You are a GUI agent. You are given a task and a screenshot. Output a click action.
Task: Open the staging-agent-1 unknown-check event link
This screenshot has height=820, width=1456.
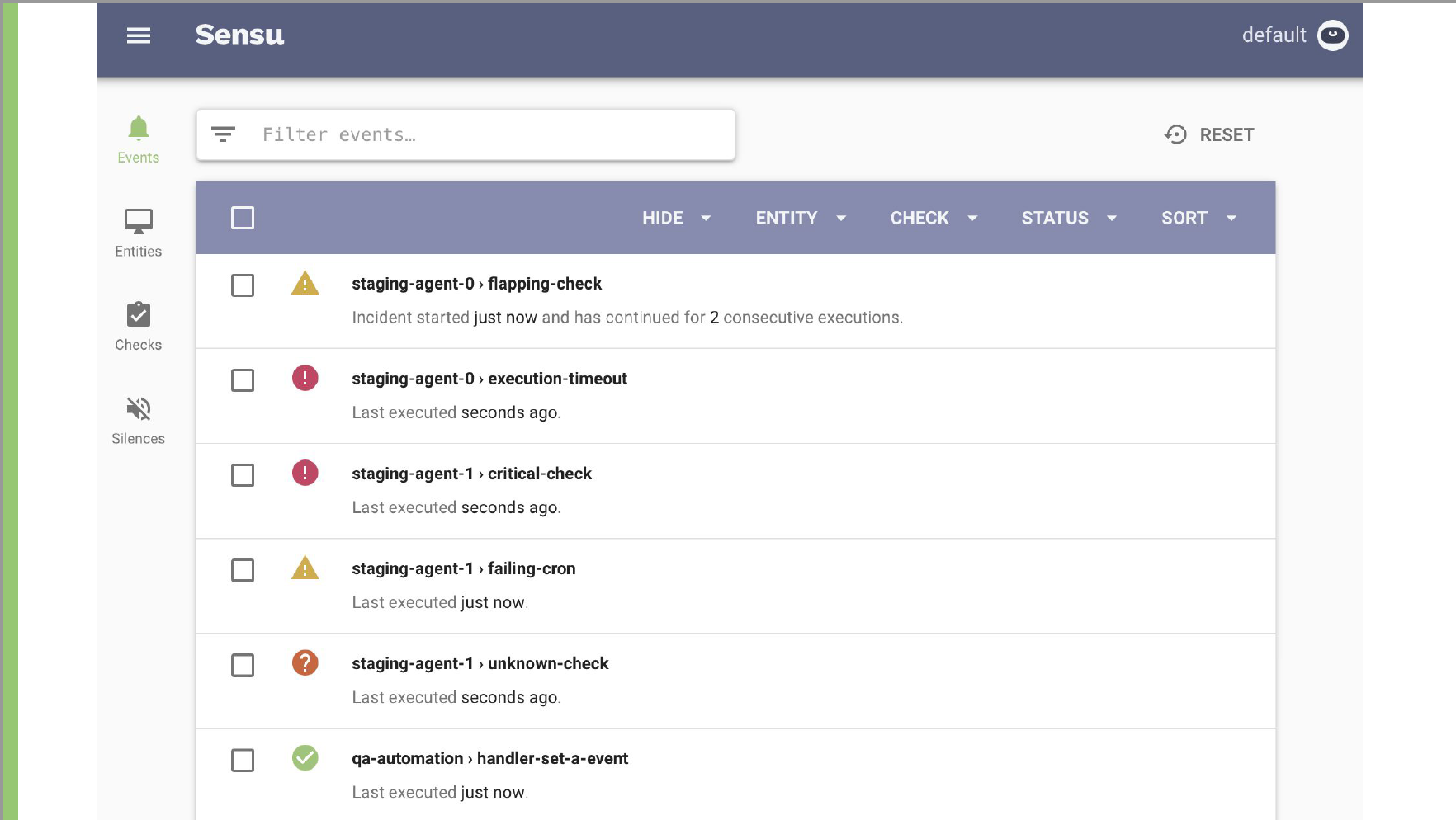(480, 664)
